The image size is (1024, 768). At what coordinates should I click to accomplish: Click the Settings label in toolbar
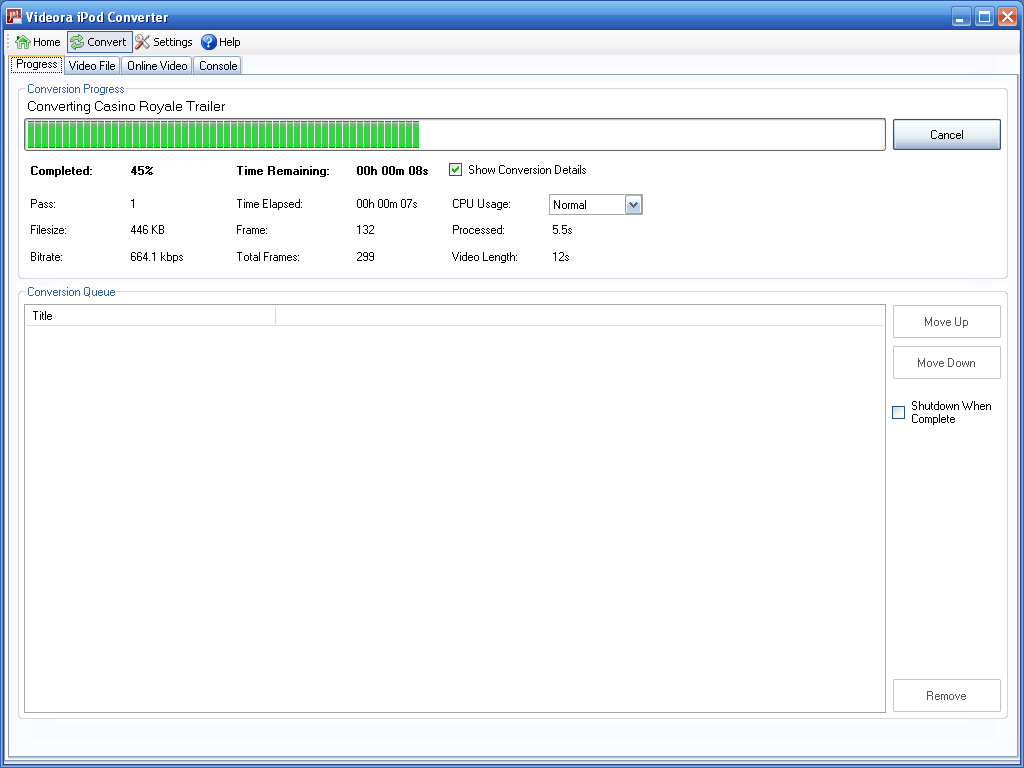coord(172,42)
